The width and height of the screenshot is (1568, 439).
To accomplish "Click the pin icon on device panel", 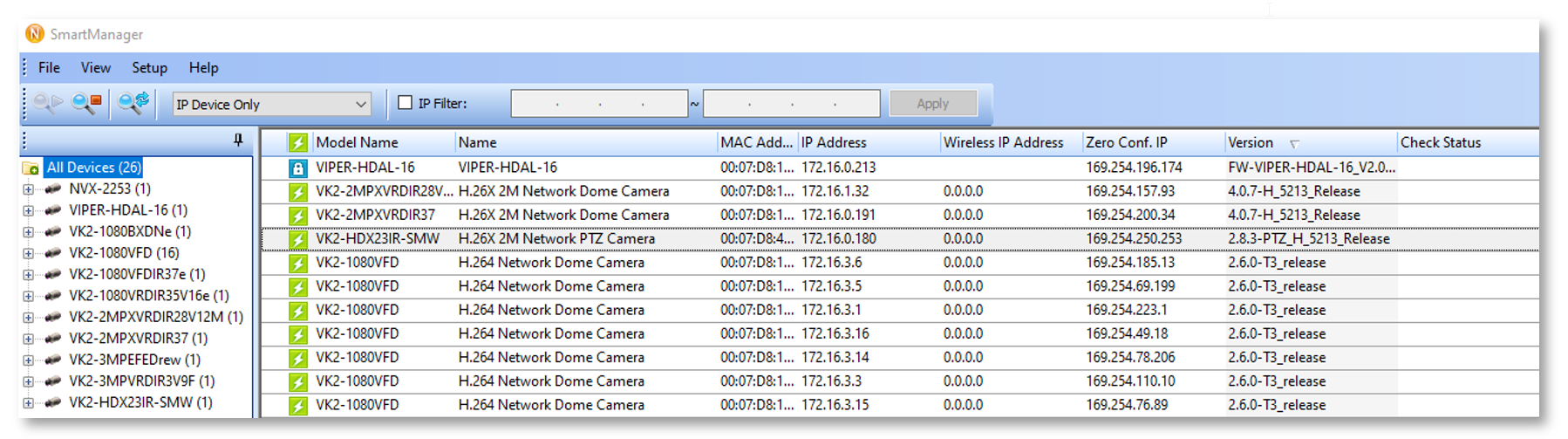I will tap(238, 141).
